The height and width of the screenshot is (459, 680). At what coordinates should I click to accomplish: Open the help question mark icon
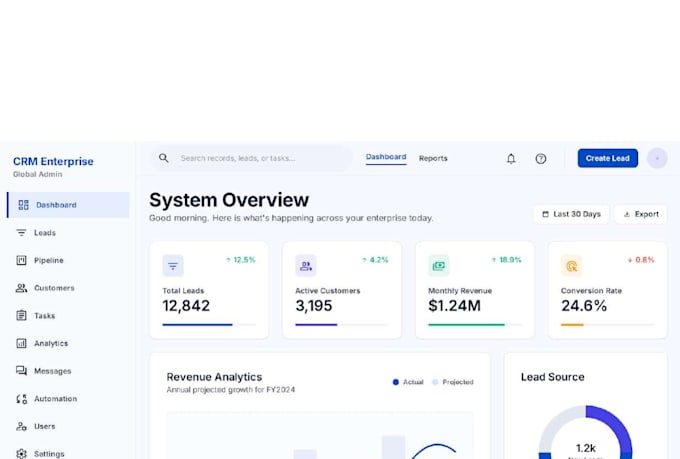pos(541,159)
